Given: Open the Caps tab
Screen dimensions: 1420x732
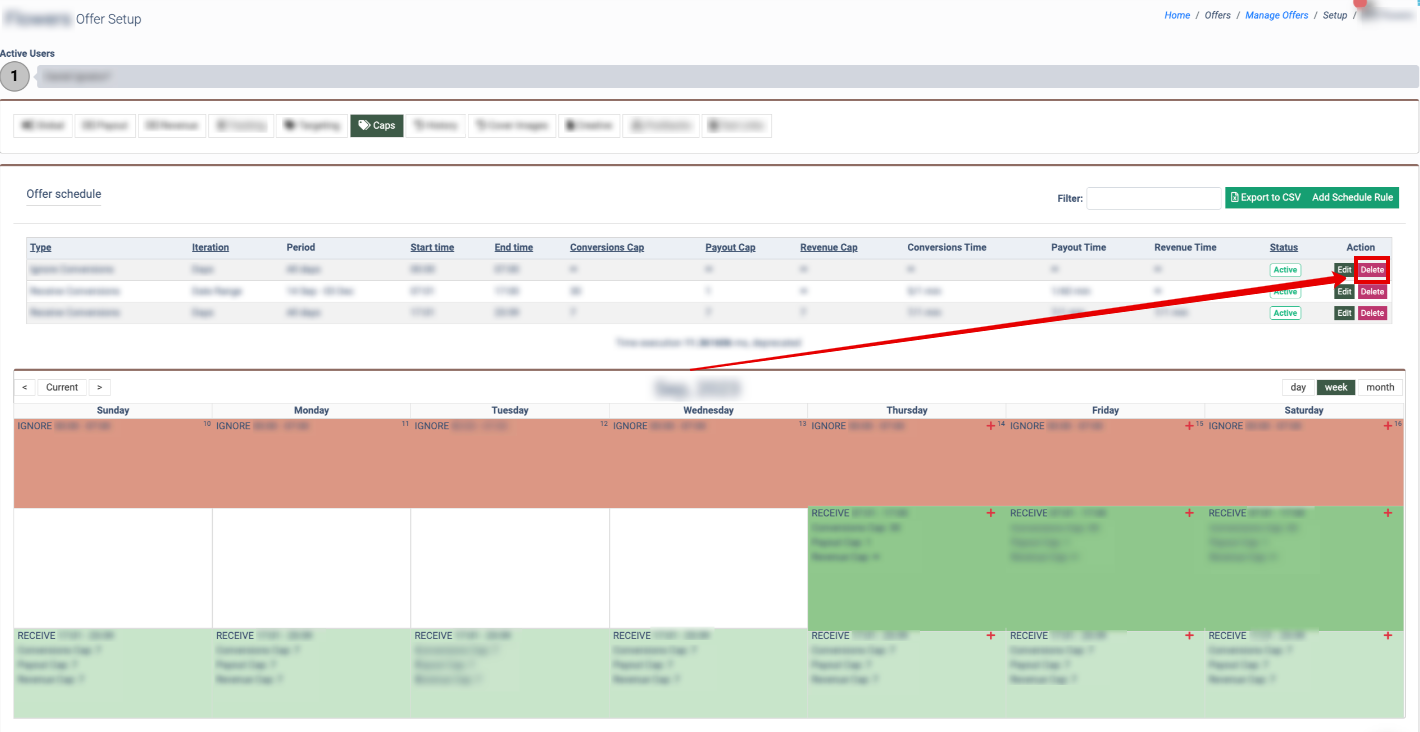Looking at the screenshot, I should tap(377, 126).
